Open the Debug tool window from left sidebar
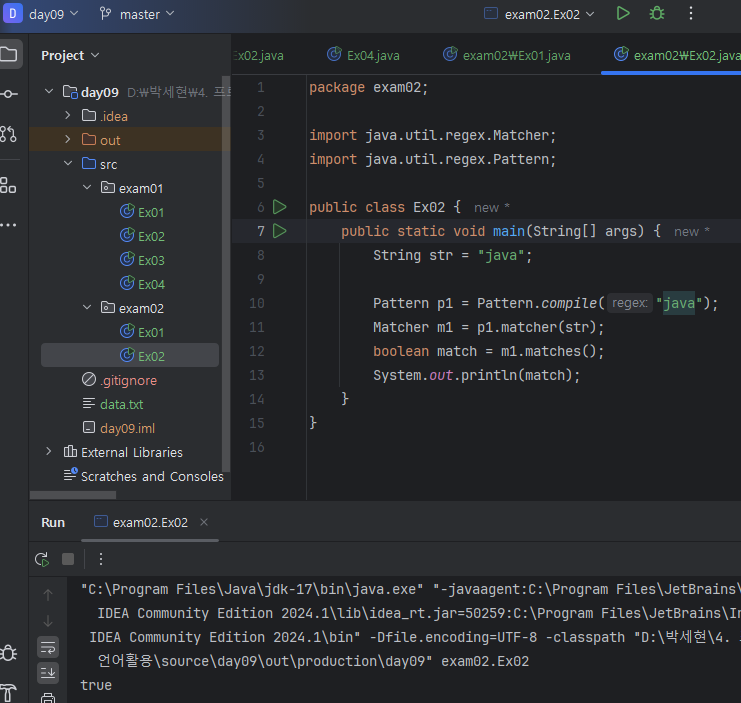 click(x=9, y=653)
